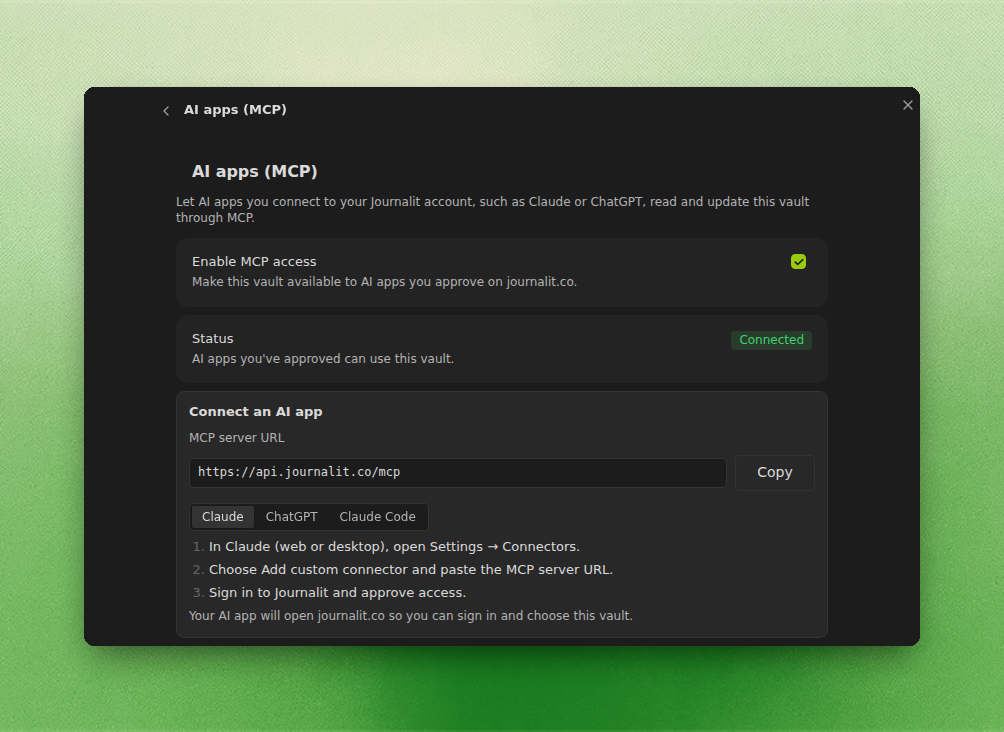Screen dimensions: 1004x732
Task: Click the Connected status badge
Action: 771,340
